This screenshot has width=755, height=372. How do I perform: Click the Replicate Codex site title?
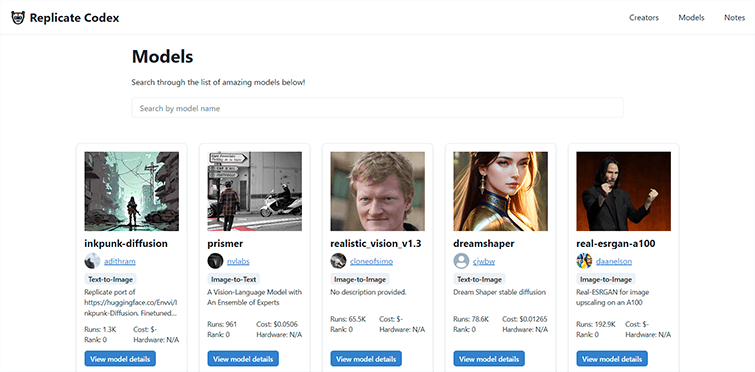pos(75,18)
